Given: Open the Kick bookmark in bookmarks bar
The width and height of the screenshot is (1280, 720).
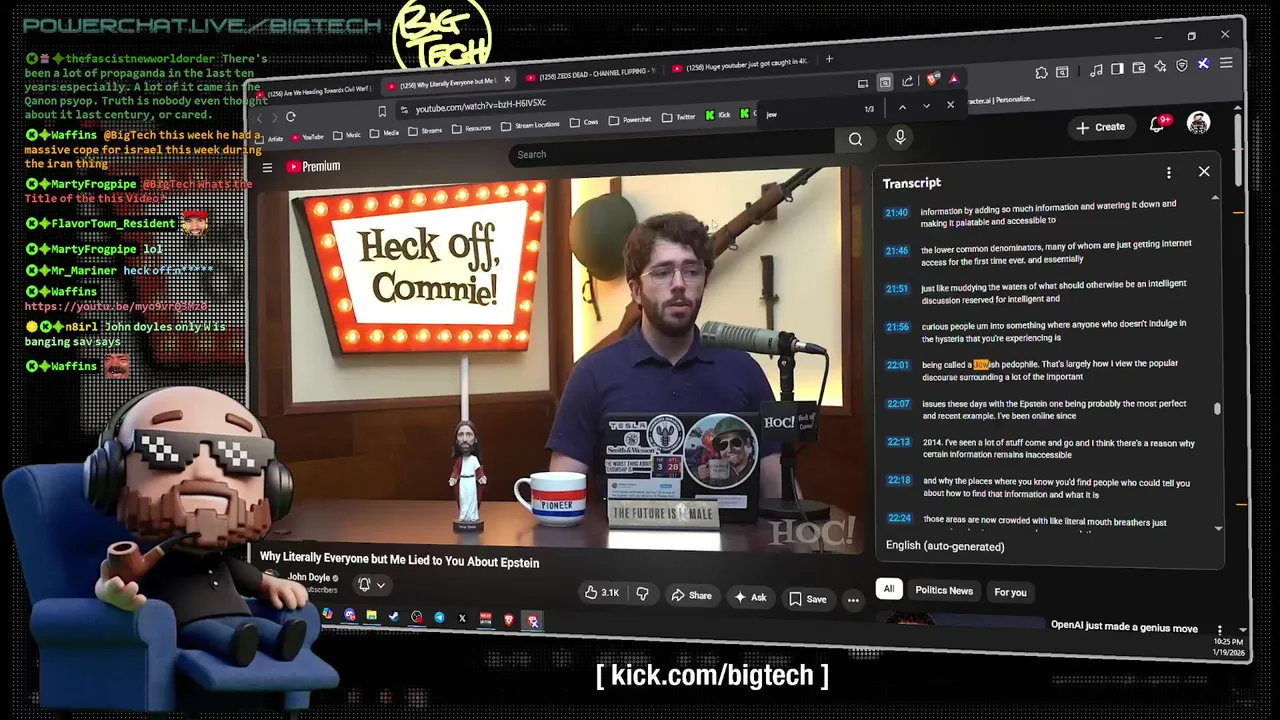Looking at the screenshot, I should (x=718, y=115).
